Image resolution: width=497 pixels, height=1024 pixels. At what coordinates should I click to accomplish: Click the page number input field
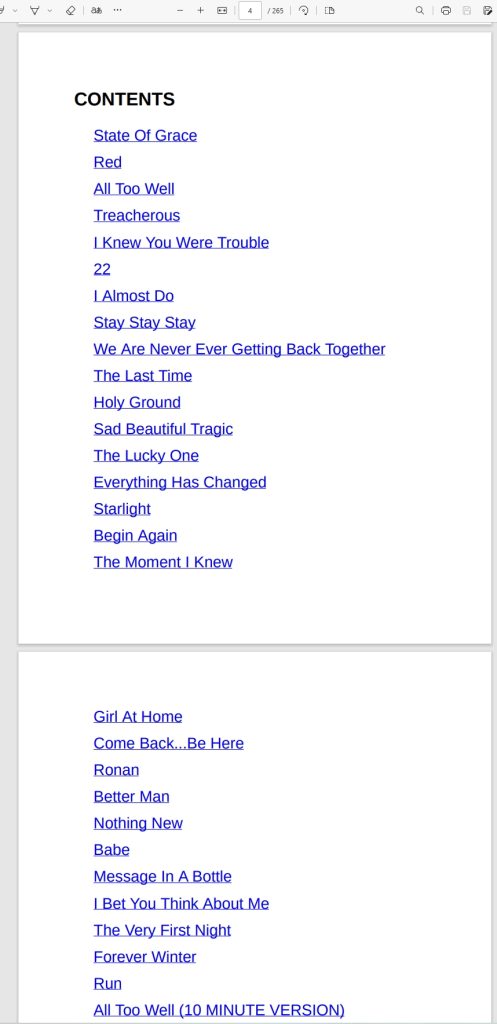click(250, 10)
